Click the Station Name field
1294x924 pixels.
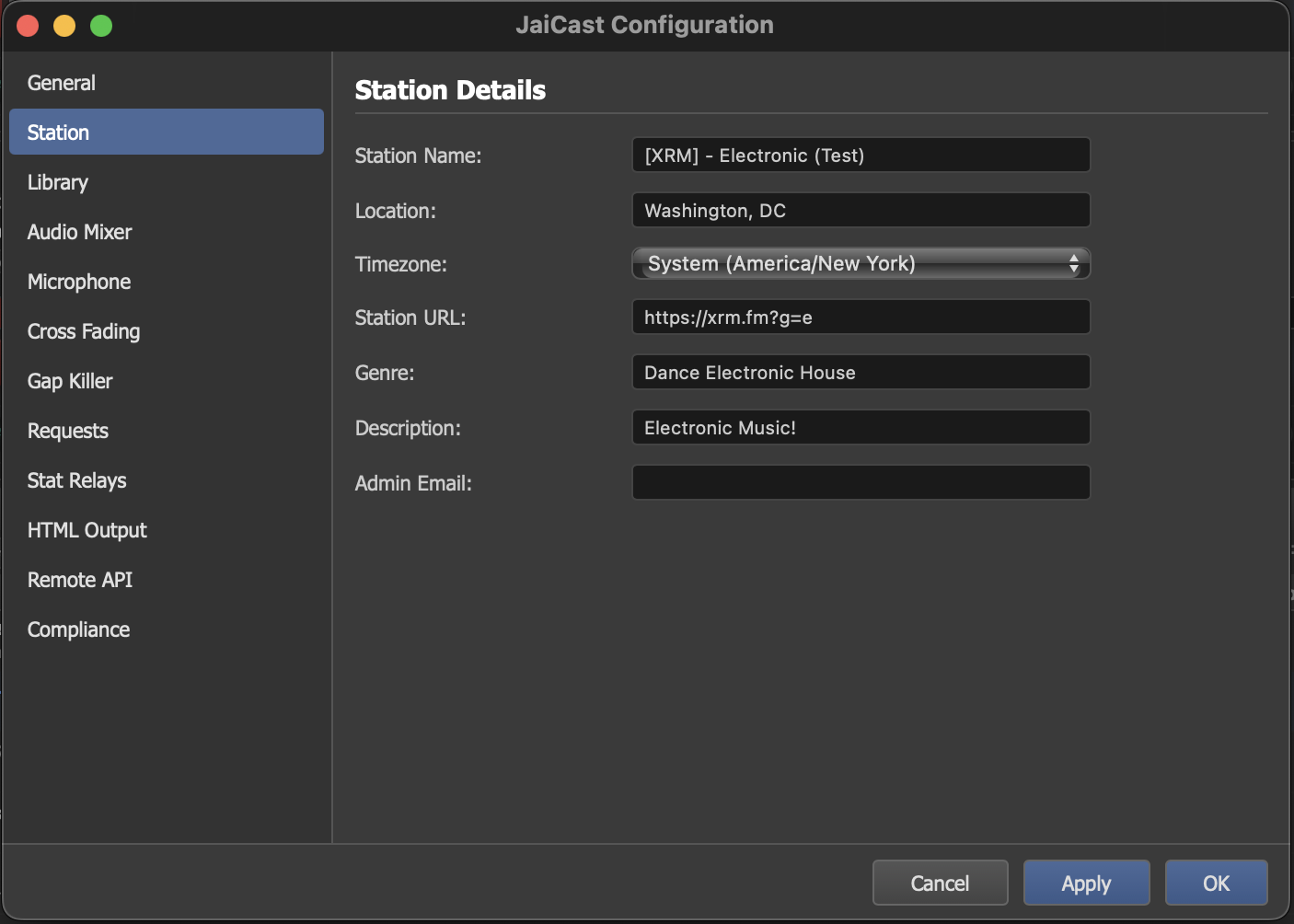[861, 155]
